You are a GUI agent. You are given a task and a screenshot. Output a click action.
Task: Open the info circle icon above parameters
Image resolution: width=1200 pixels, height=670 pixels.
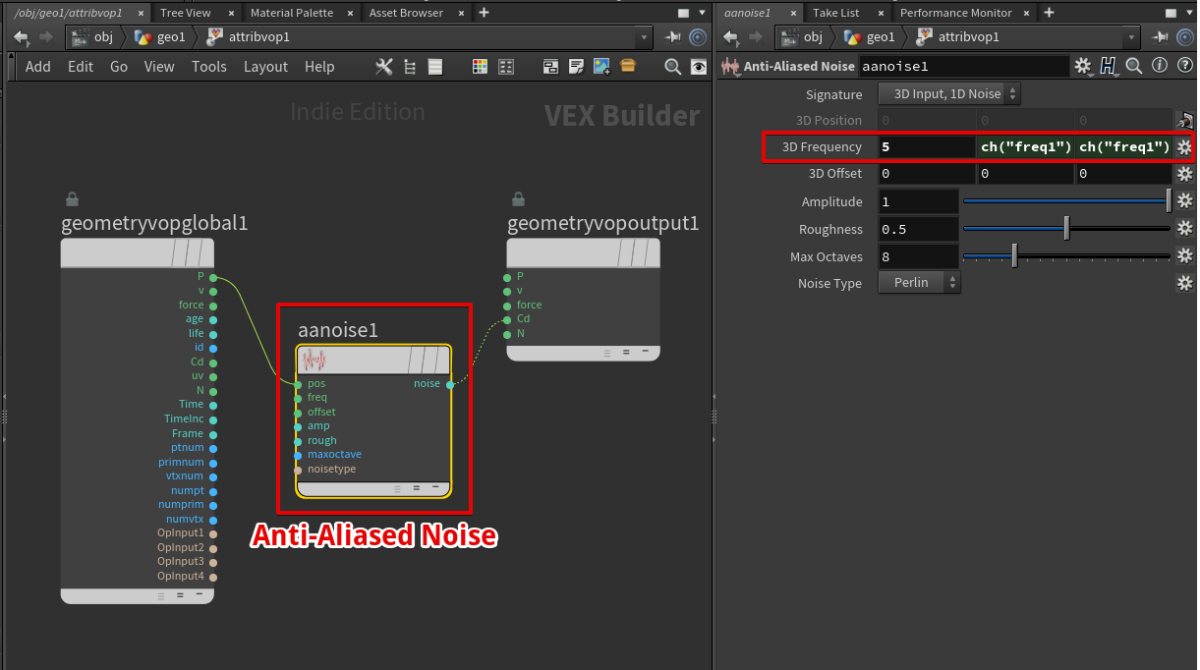(1160, 65)
